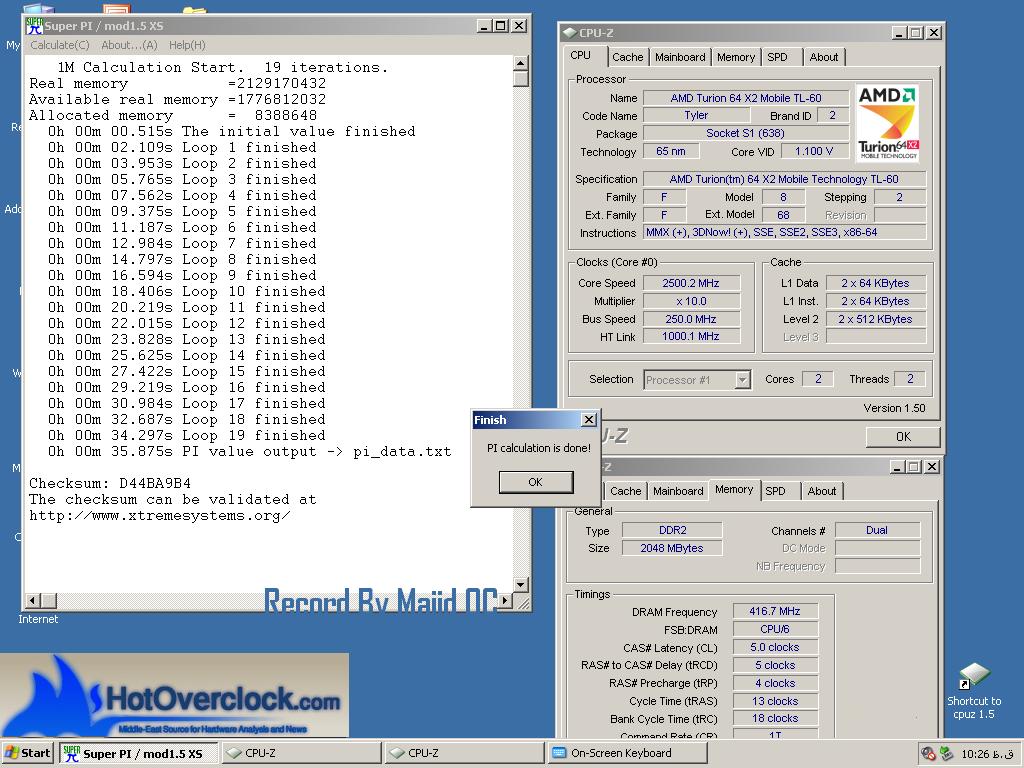Screen dimensions: 1024x768
Task: Click On-Screen Keyboard taskbar button
Action: 628,753
